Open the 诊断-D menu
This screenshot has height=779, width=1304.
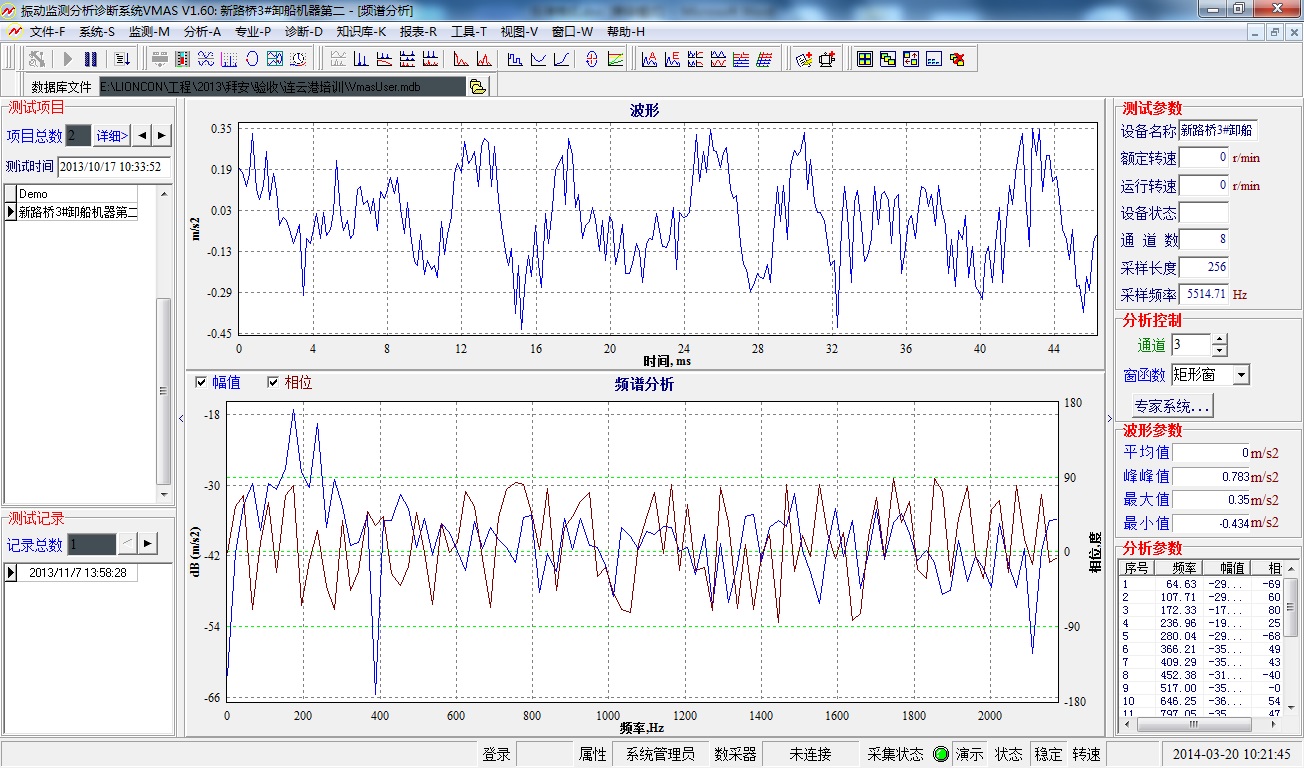pyautogui.click(x=304, y=32)
